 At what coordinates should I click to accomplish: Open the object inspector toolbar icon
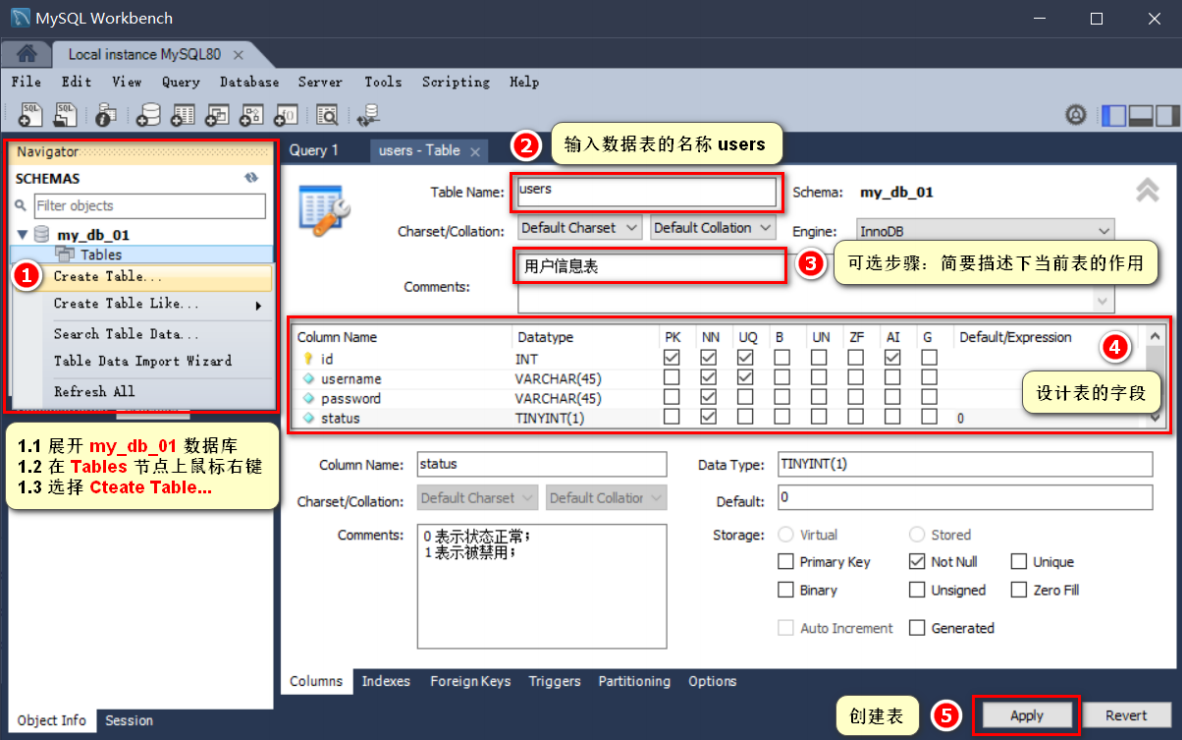(x=106, y=115)
